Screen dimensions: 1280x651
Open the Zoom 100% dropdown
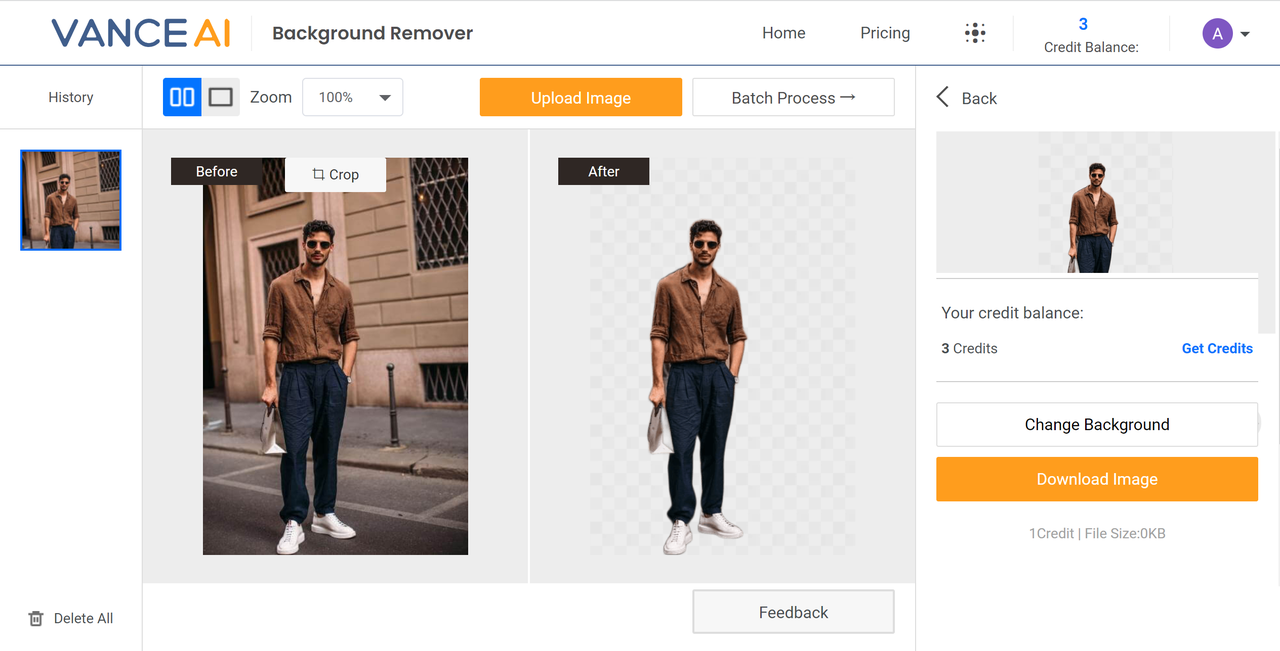[x=353, y=97]
